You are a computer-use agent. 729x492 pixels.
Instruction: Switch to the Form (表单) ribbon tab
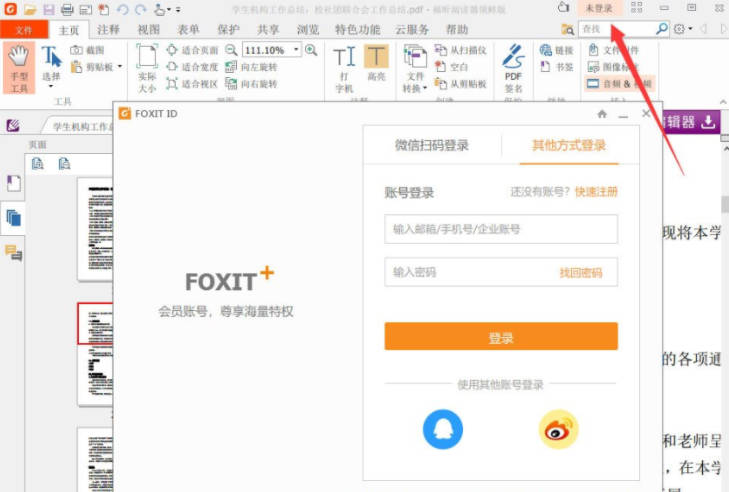pos(188,30)
